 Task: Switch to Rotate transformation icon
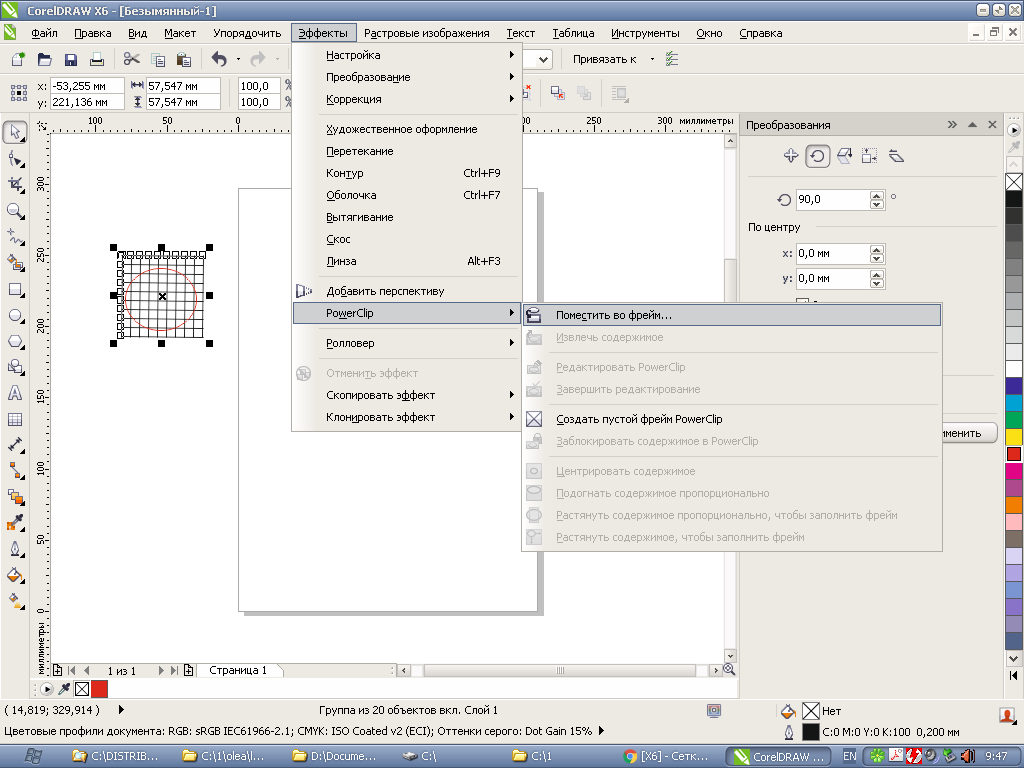[818, 155]
